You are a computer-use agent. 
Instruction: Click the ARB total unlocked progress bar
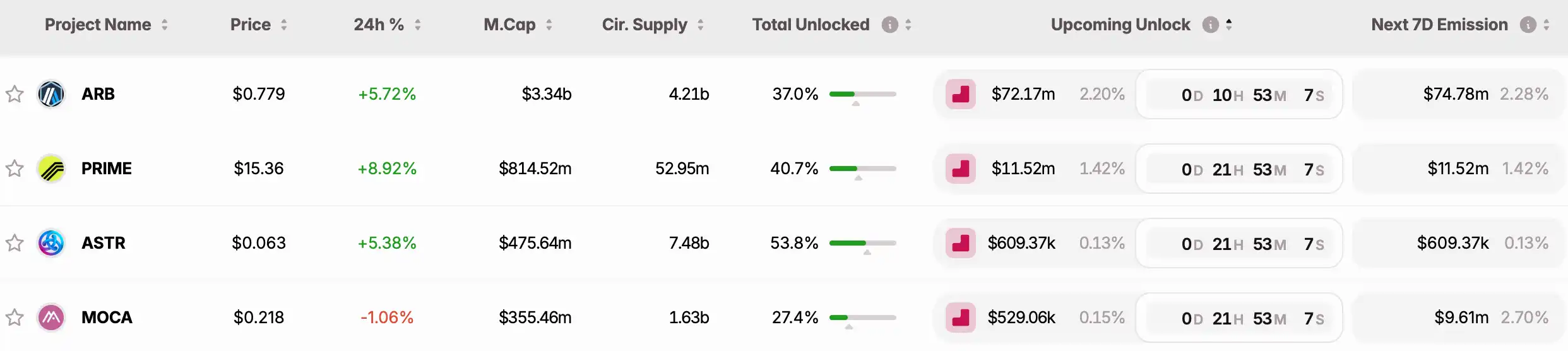[x=862, y=94]
